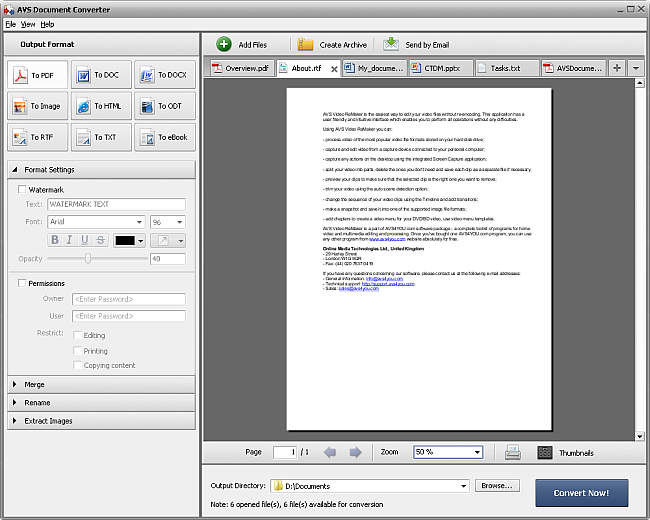Screen dimensions: 650x520
Task: Click the Send by Email icon
Action: pos(390,44)
